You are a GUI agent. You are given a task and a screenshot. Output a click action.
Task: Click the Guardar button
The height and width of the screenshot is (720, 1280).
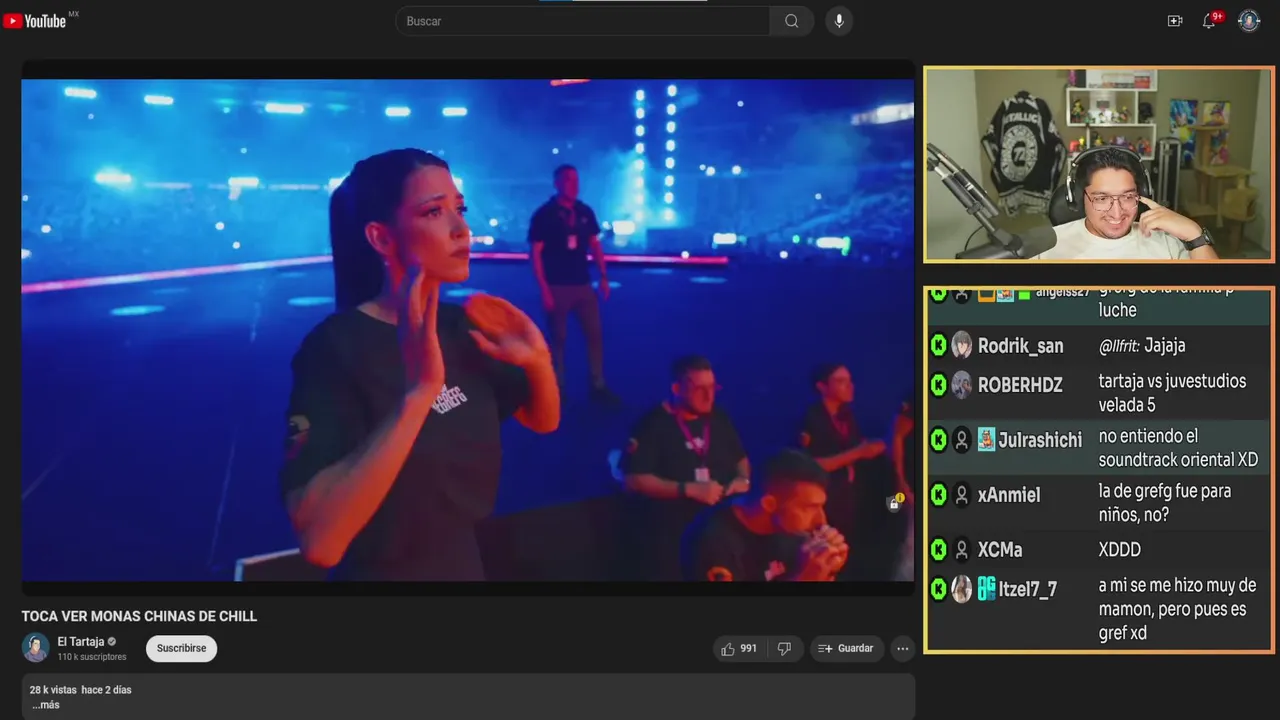[846, 649]
